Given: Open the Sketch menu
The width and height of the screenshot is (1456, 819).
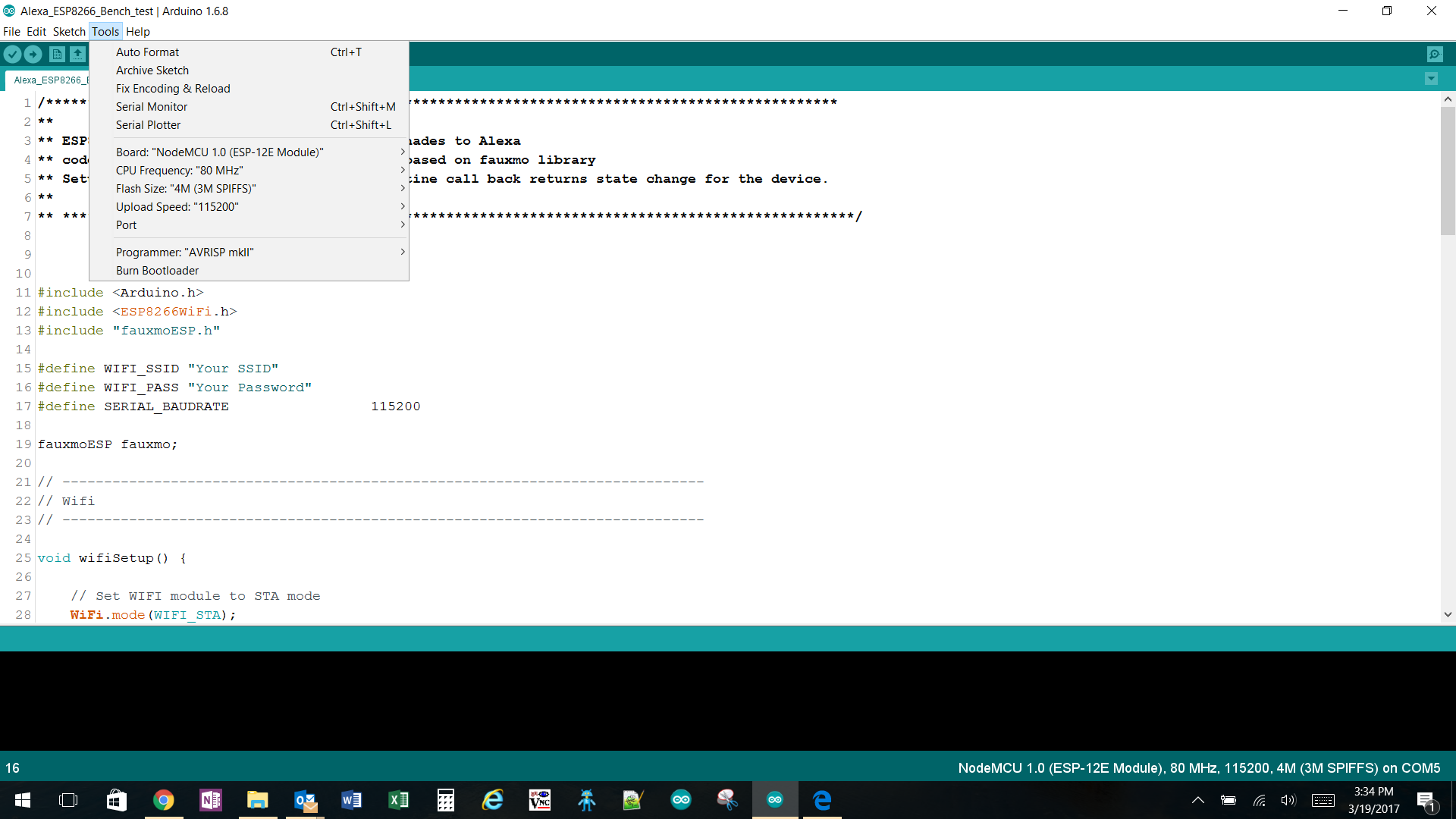Looking at the screenshot, I should click(68, 31).
